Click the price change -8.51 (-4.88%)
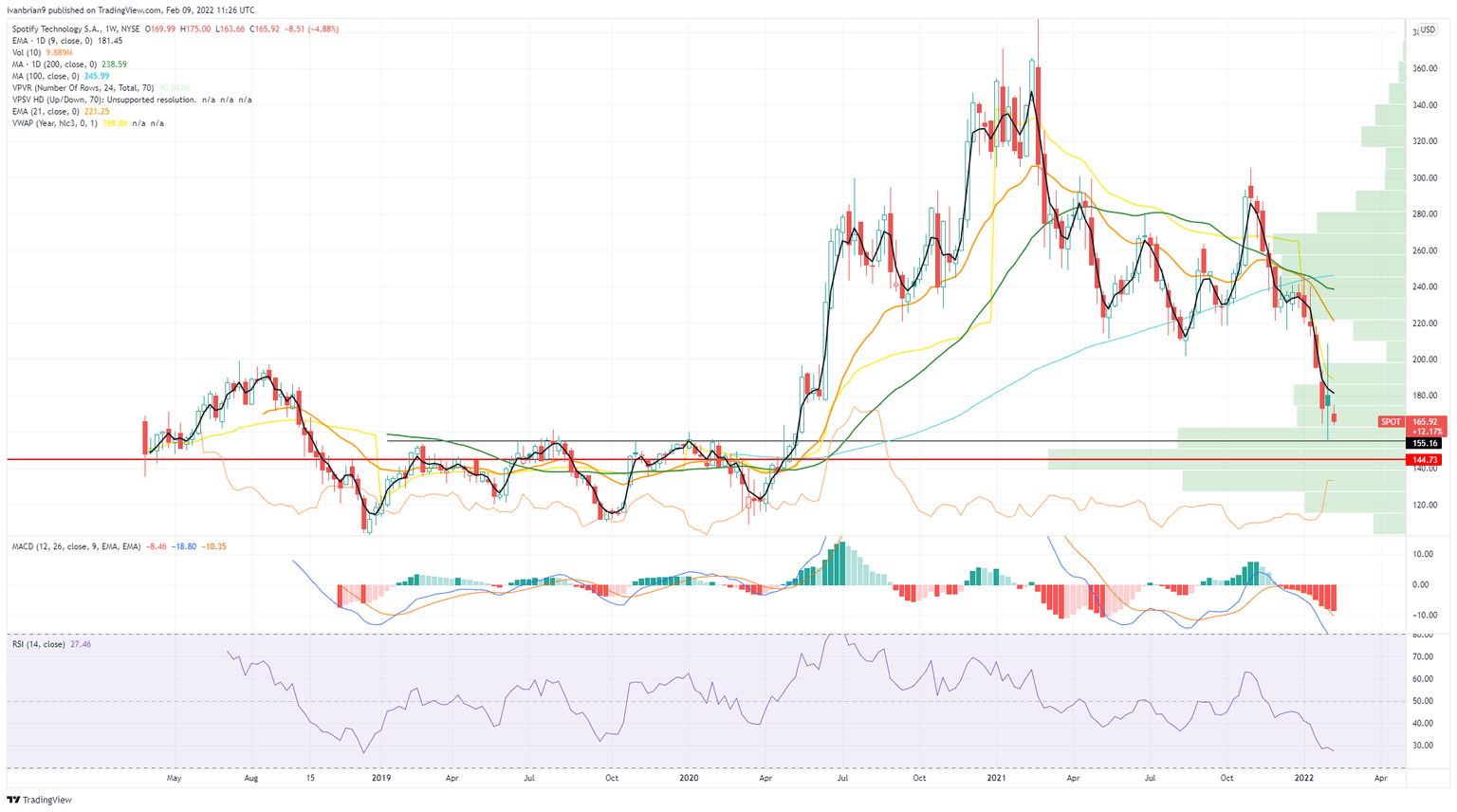 (x=312, y=28)
